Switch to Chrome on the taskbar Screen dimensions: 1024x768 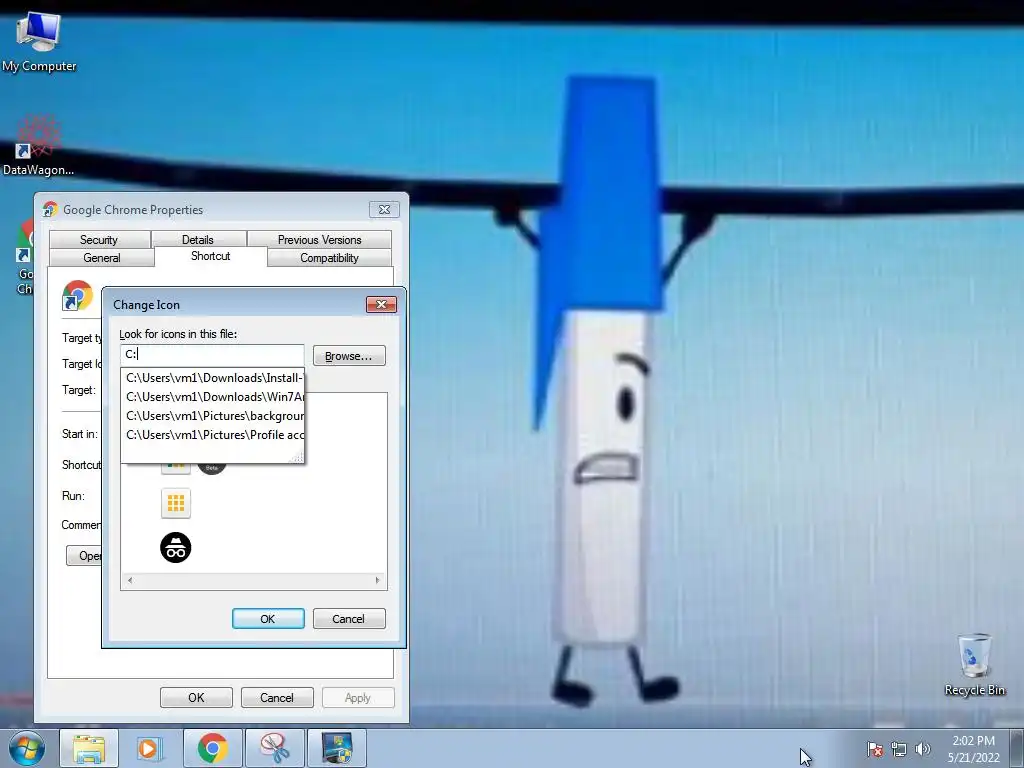(x=212, y=748)
